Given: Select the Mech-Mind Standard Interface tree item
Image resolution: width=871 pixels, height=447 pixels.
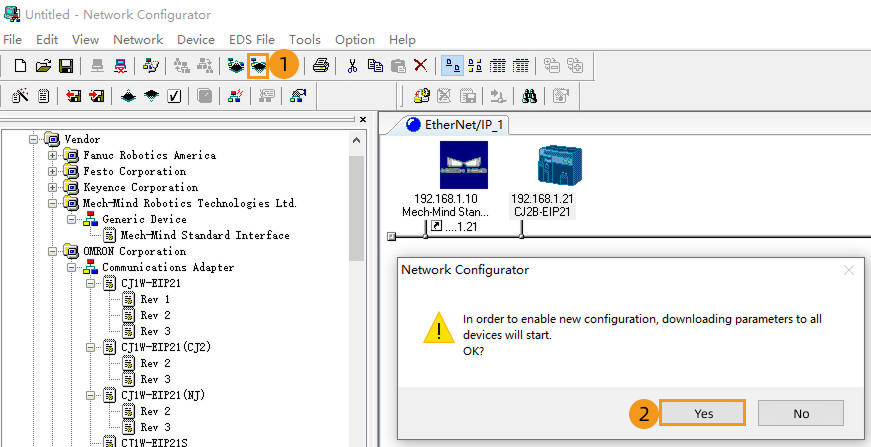Looking at the screenshot, I should [x=205, y=235].
